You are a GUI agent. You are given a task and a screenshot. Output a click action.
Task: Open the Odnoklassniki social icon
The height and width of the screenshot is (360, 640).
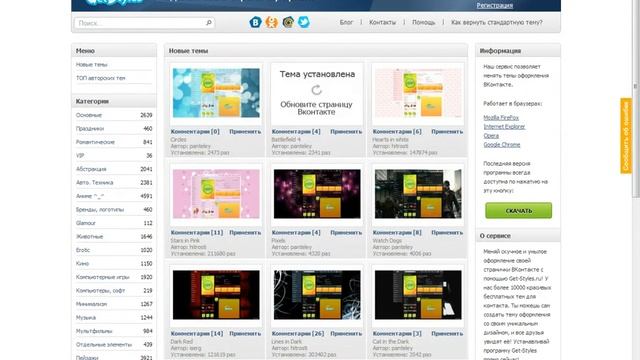(272, 22)
